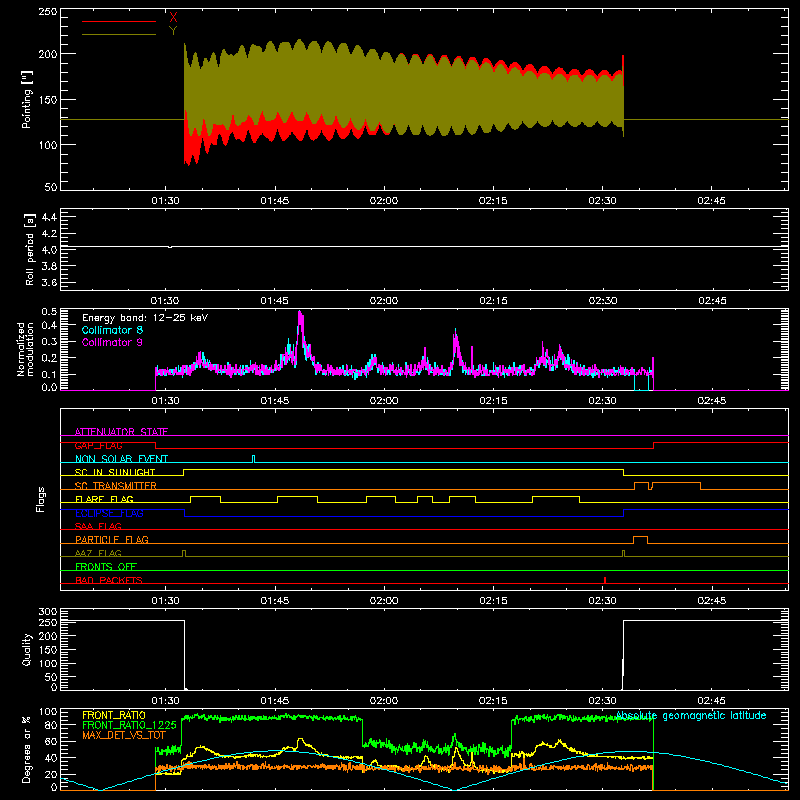Click the FRONTS_OFF flag label
Image resolution: width=800 pixels, height=800 pixels.
(x=106, y=566)
